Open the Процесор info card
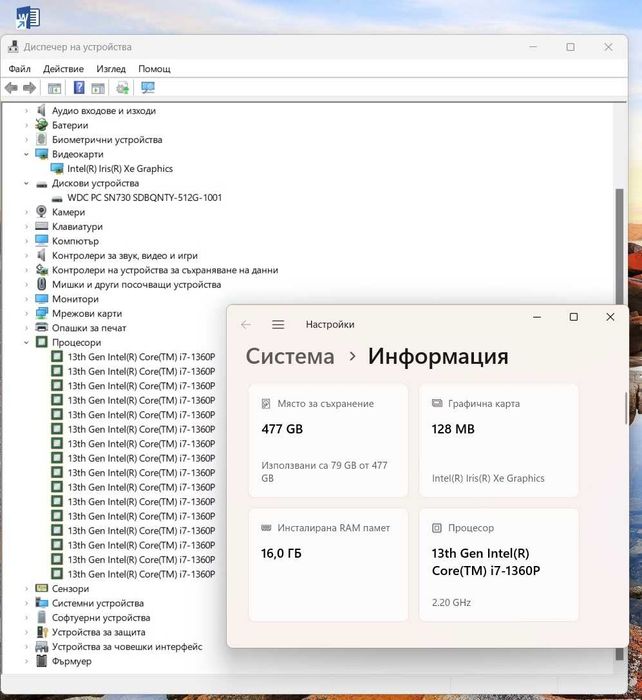This screenshot has width=642, height=700. point(499,565)
